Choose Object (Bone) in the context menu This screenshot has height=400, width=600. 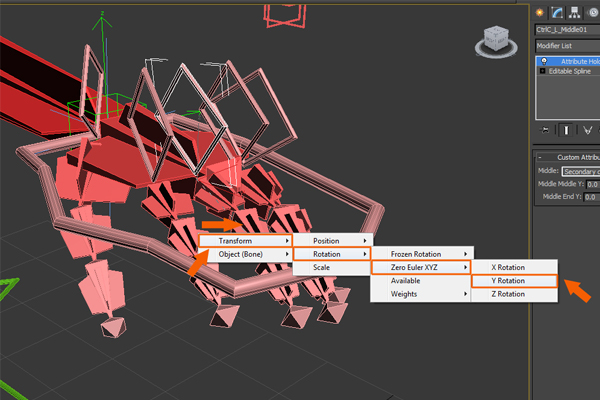coord(246,254)
